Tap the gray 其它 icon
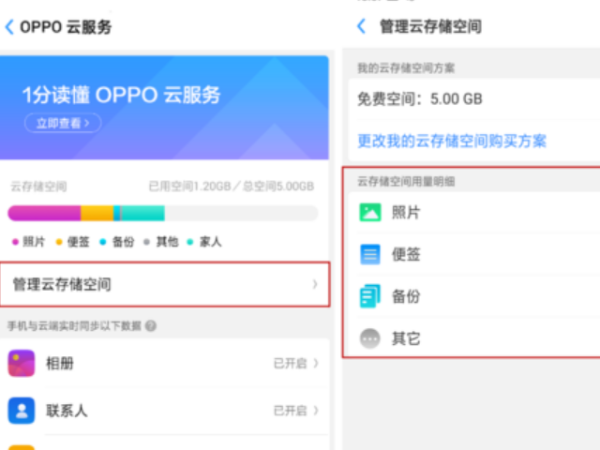 pyautogui.click(x=371, y=339)
